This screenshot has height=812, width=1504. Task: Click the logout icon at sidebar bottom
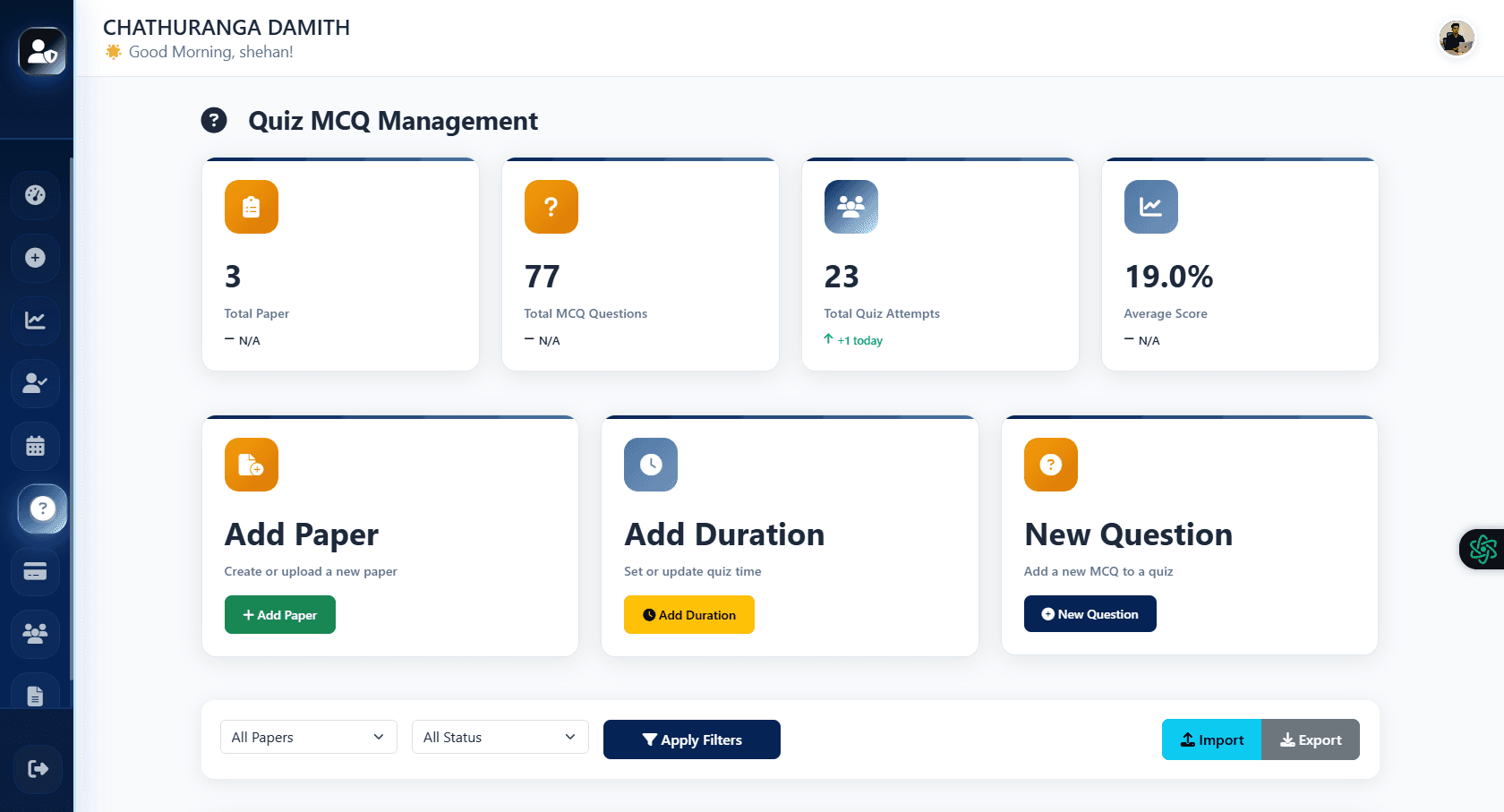37,769
